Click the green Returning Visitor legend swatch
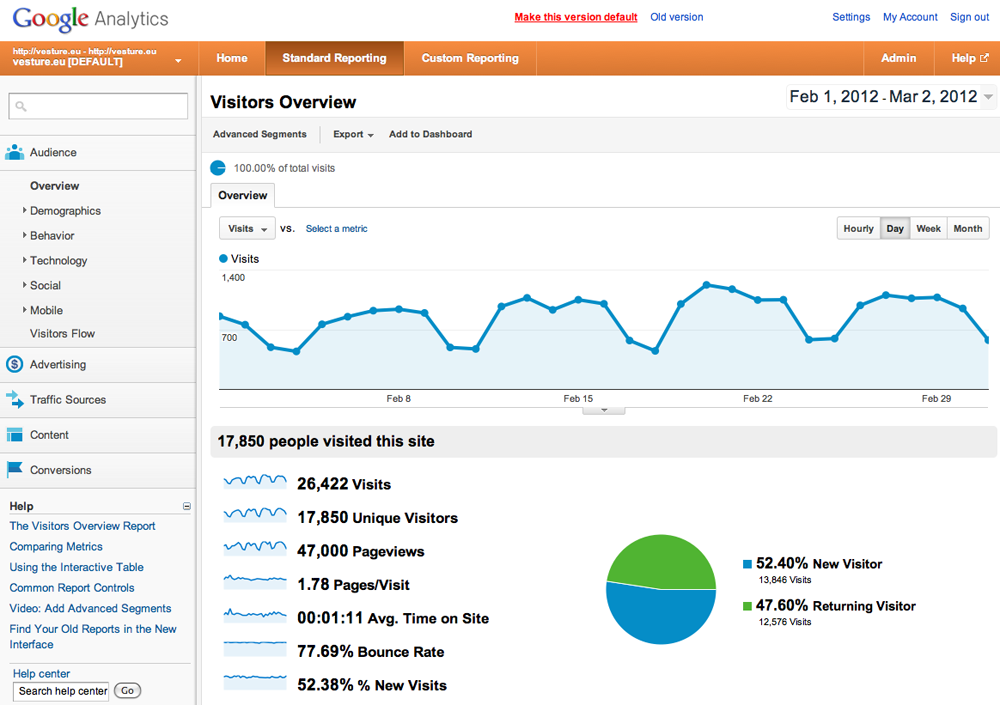1000x705 pixels. click(x=747, y=606)
